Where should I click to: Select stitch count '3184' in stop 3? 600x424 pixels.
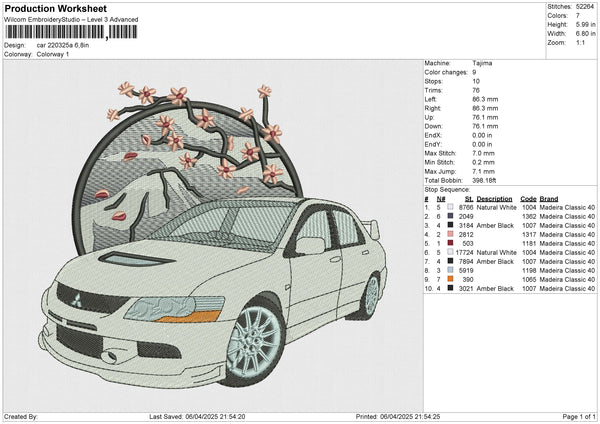click(466, 225)
